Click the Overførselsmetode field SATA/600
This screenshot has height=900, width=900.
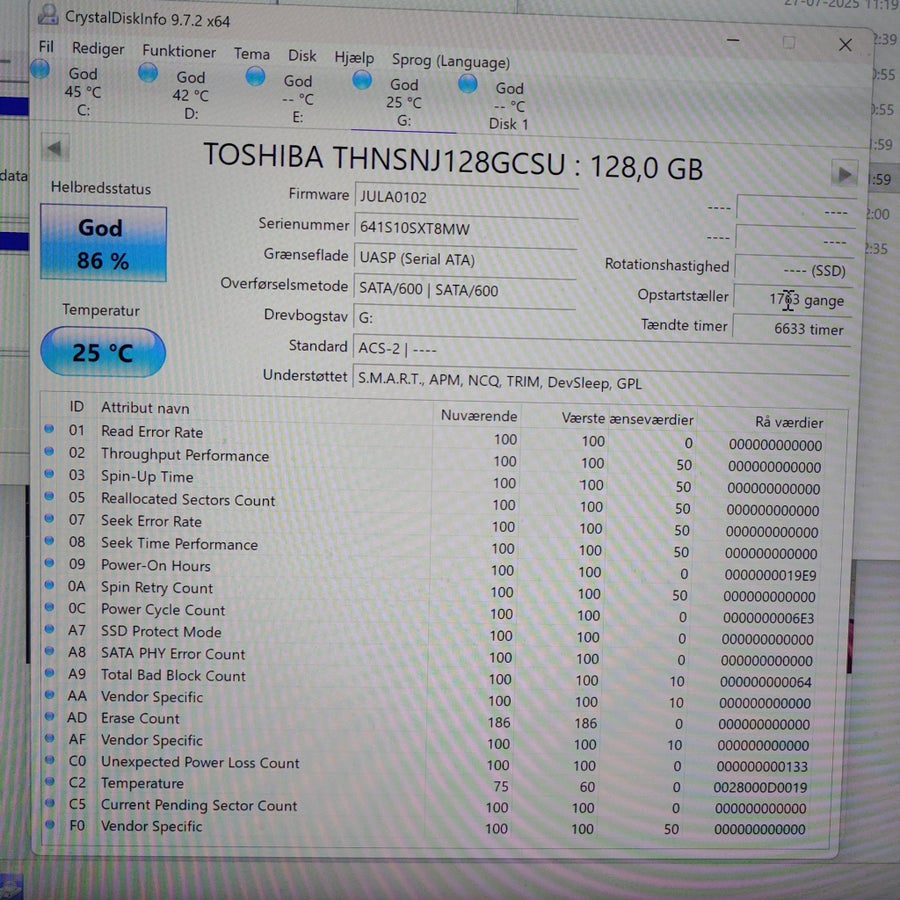(465, 290)
